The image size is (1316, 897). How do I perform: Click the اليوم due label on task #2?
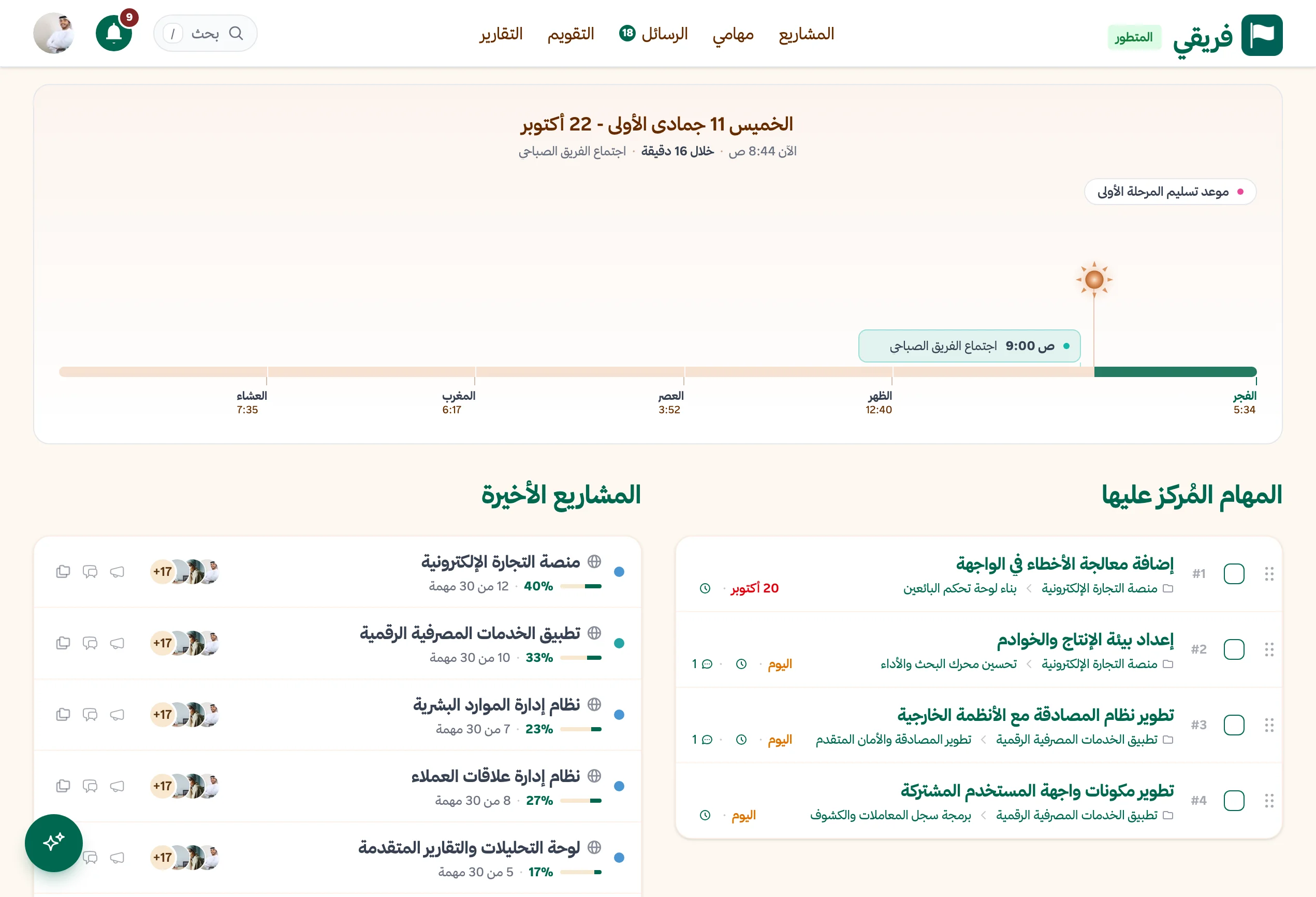[780, 663]
